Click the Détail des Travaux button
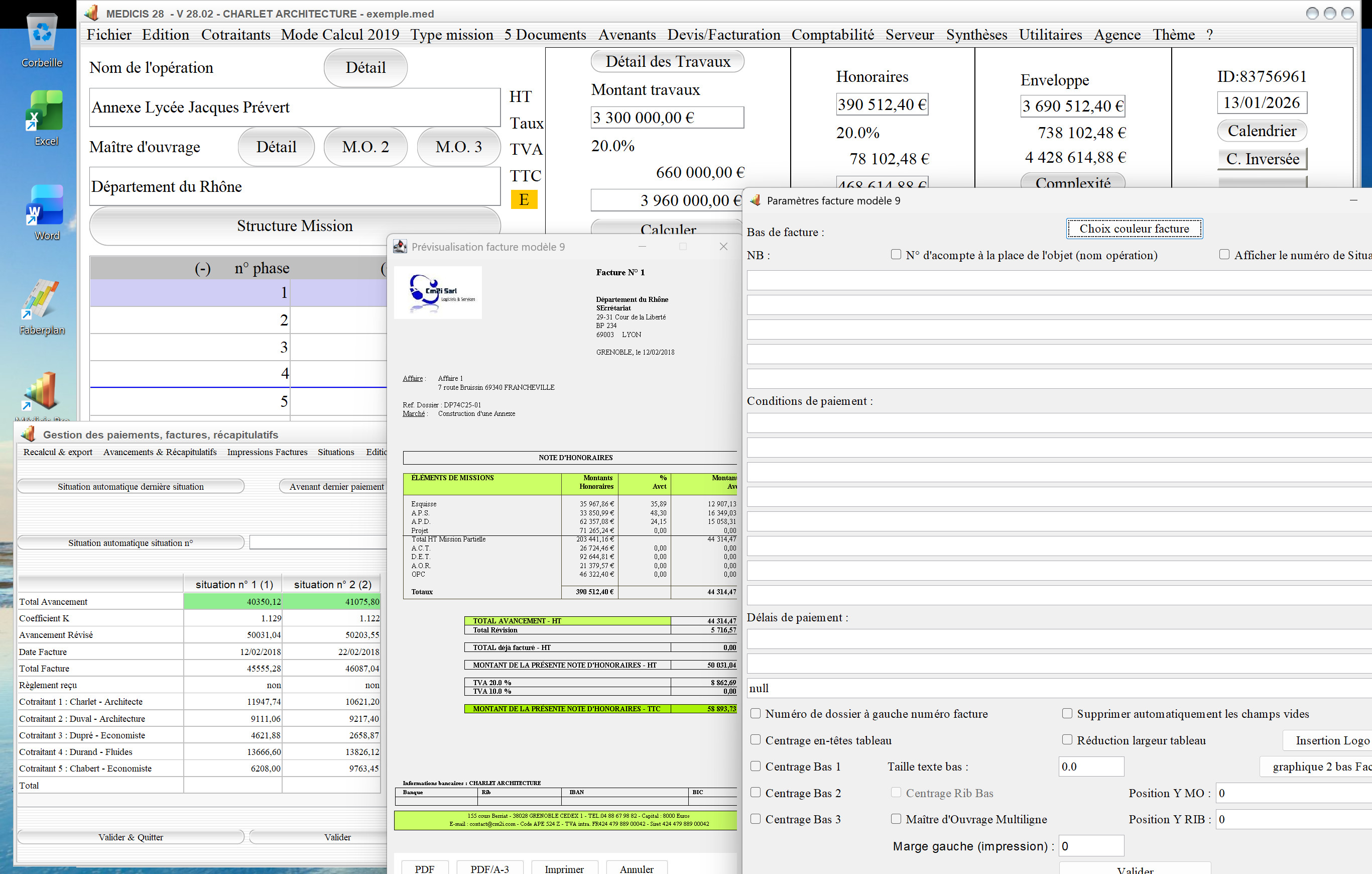1372x874 pixels. [667, 62]
